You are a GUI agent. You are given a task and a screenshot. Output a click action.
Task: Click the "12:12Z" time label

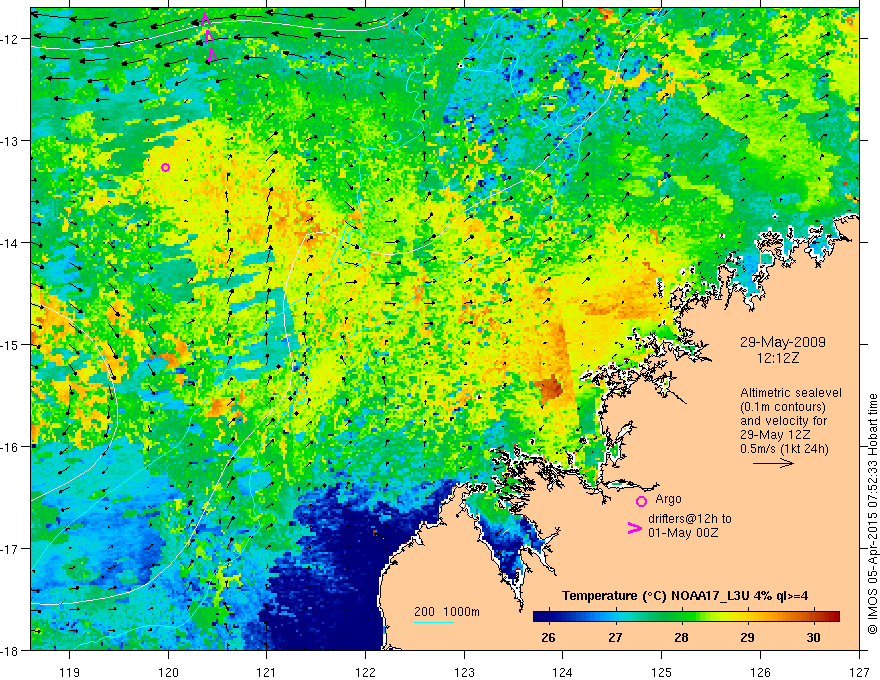[777, 358]
